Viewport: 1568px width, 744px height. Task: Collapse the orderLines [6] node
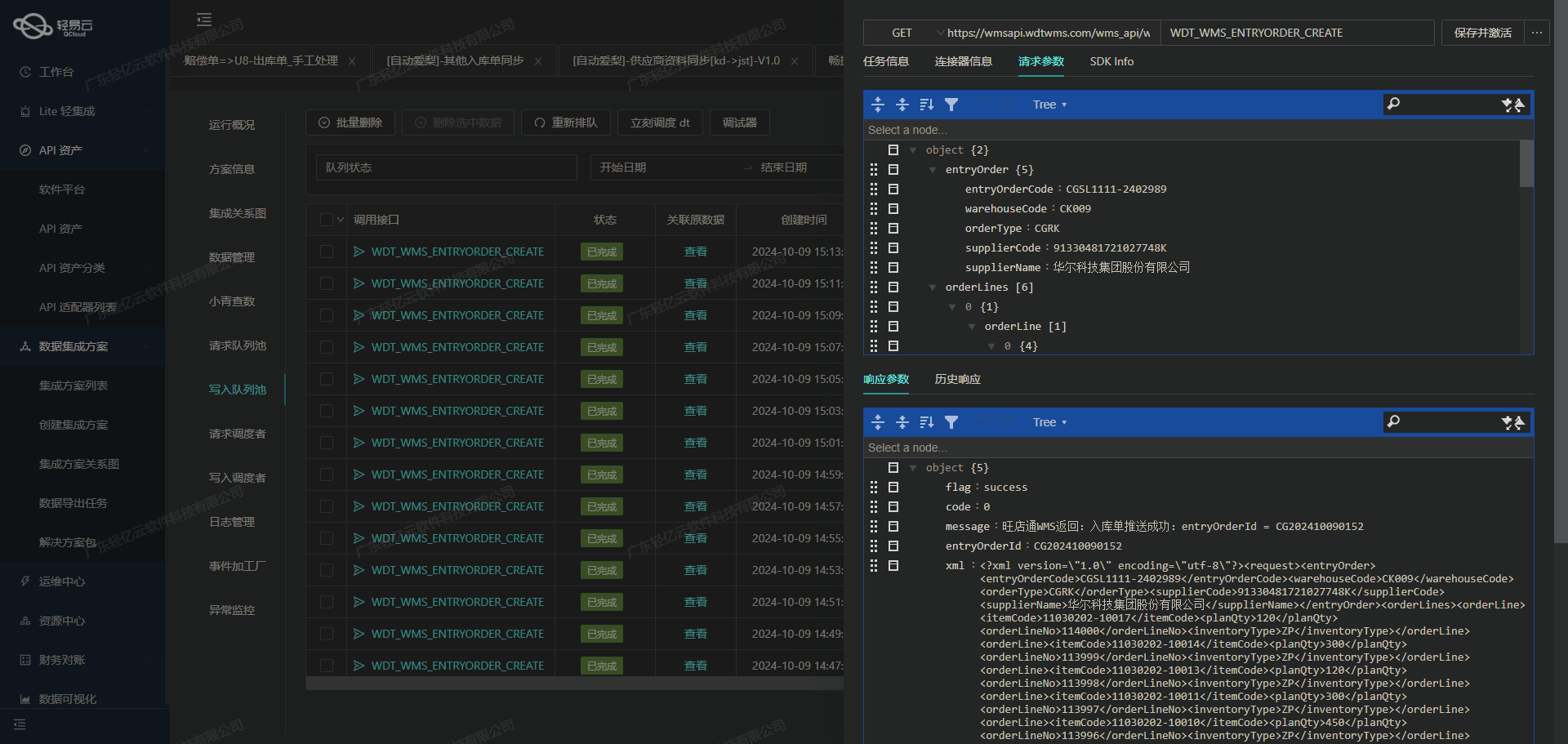pos(933,287)
